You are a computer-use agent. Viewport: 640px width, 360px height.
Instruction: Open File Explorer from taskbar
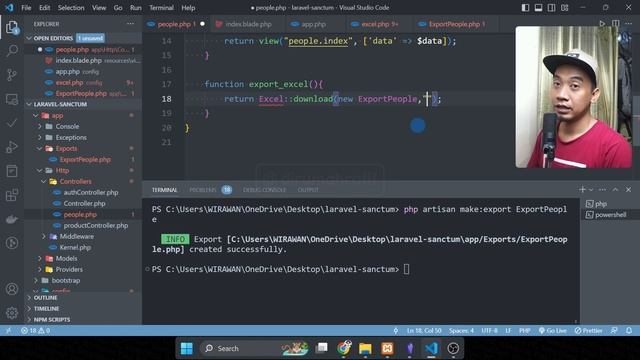click(365, 349)
